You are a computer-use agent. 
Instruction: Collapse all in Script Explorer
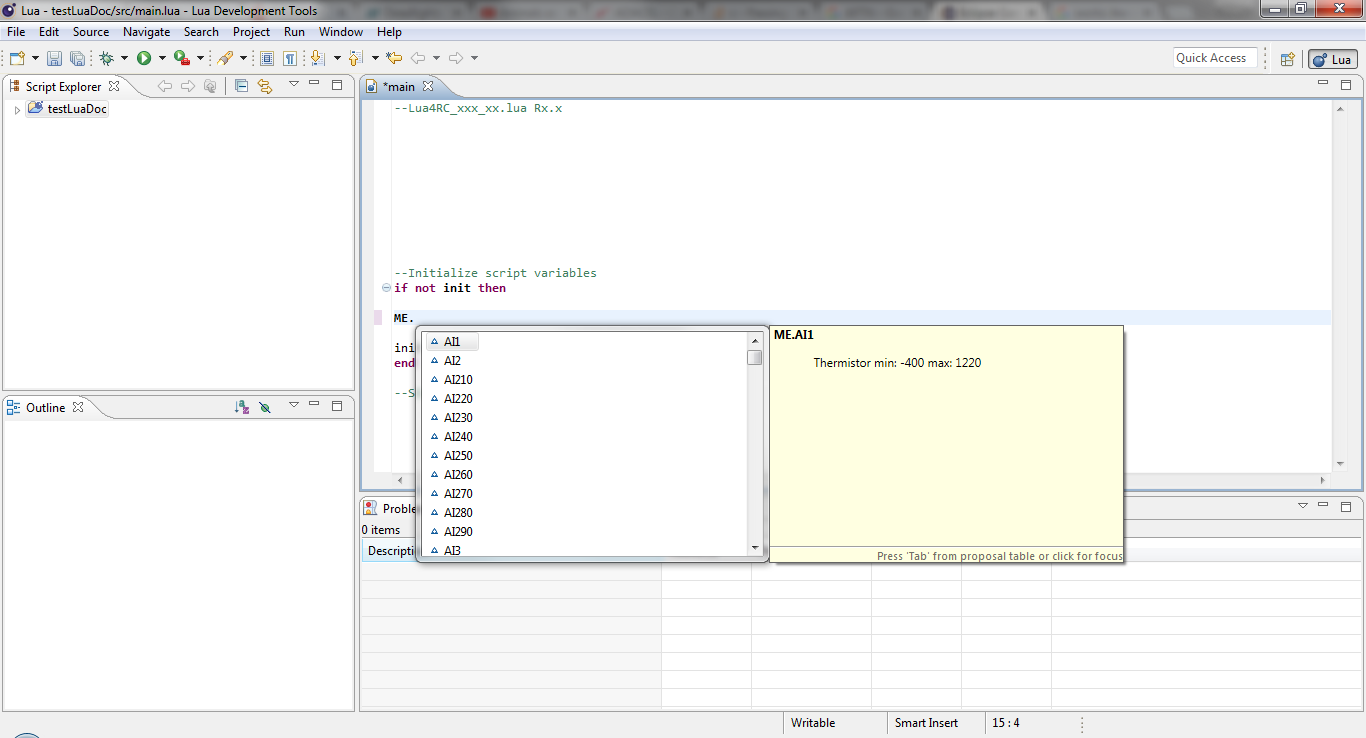click(x=241, y=86)
